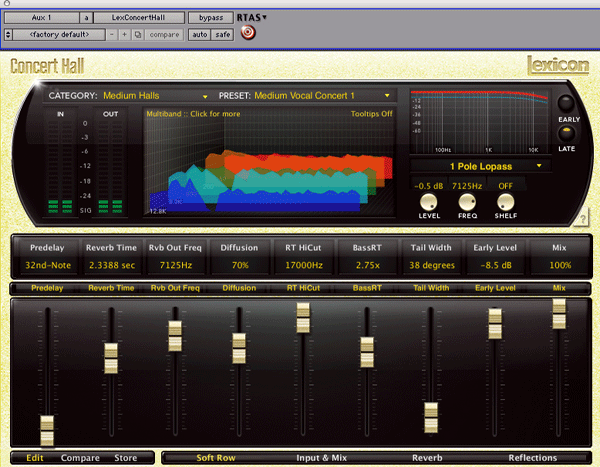Image resolution: width=600 pixels, height=467 pixels.
Task: Open the insert position 'a' selector
Action: (x=86, y=18)
